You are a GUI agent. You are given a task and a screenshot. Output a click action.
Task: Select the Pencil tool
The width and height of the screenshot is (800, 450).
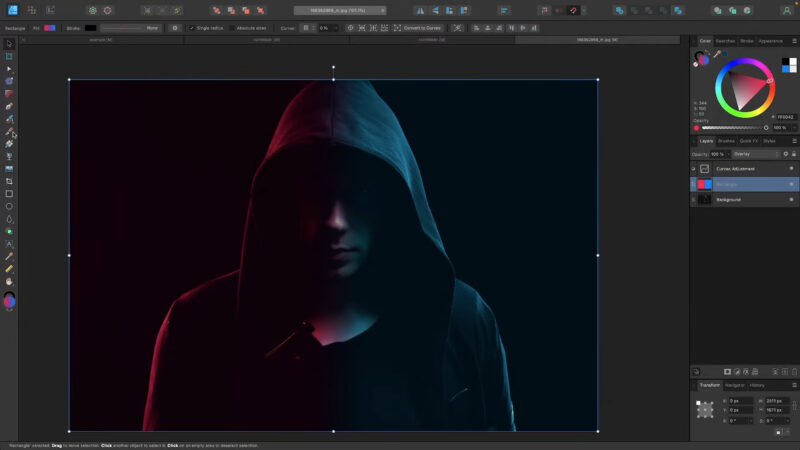tap(9, 119)
